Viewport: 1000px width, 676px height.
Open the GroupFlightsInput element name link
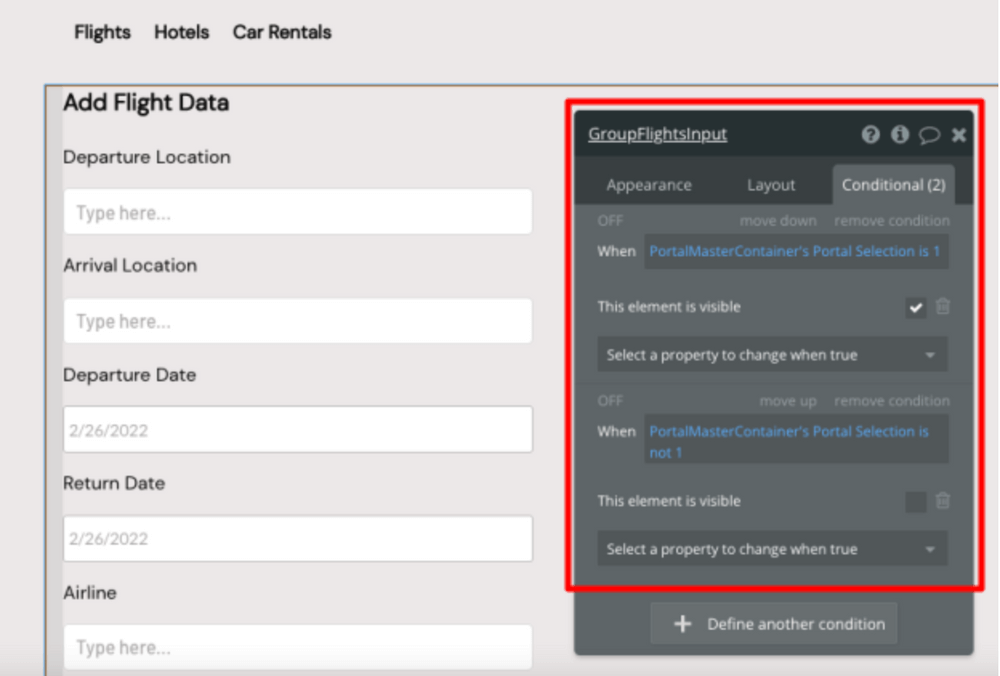click(658, 133)
